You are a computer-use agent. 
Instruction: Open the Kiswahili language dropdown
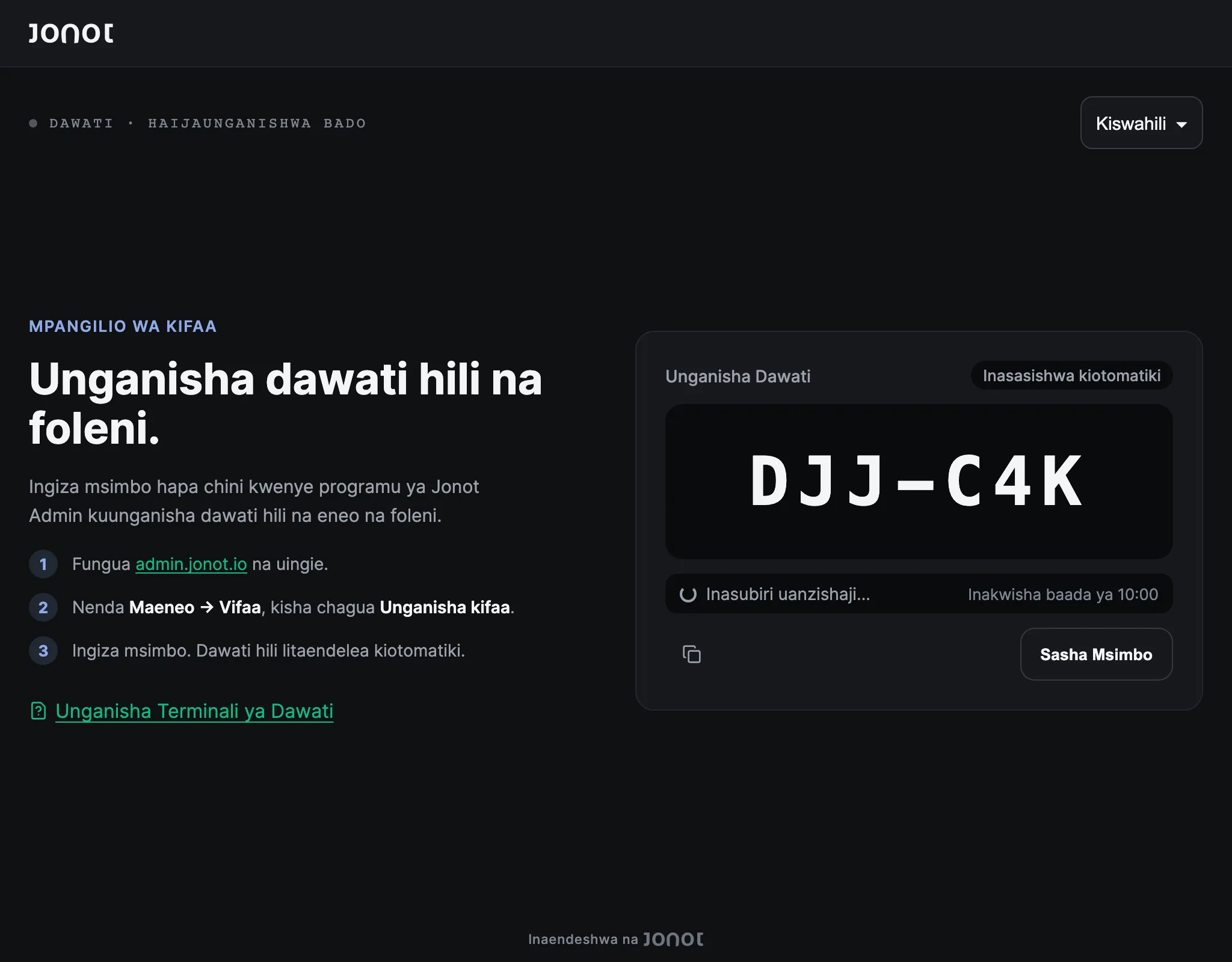1141,123
